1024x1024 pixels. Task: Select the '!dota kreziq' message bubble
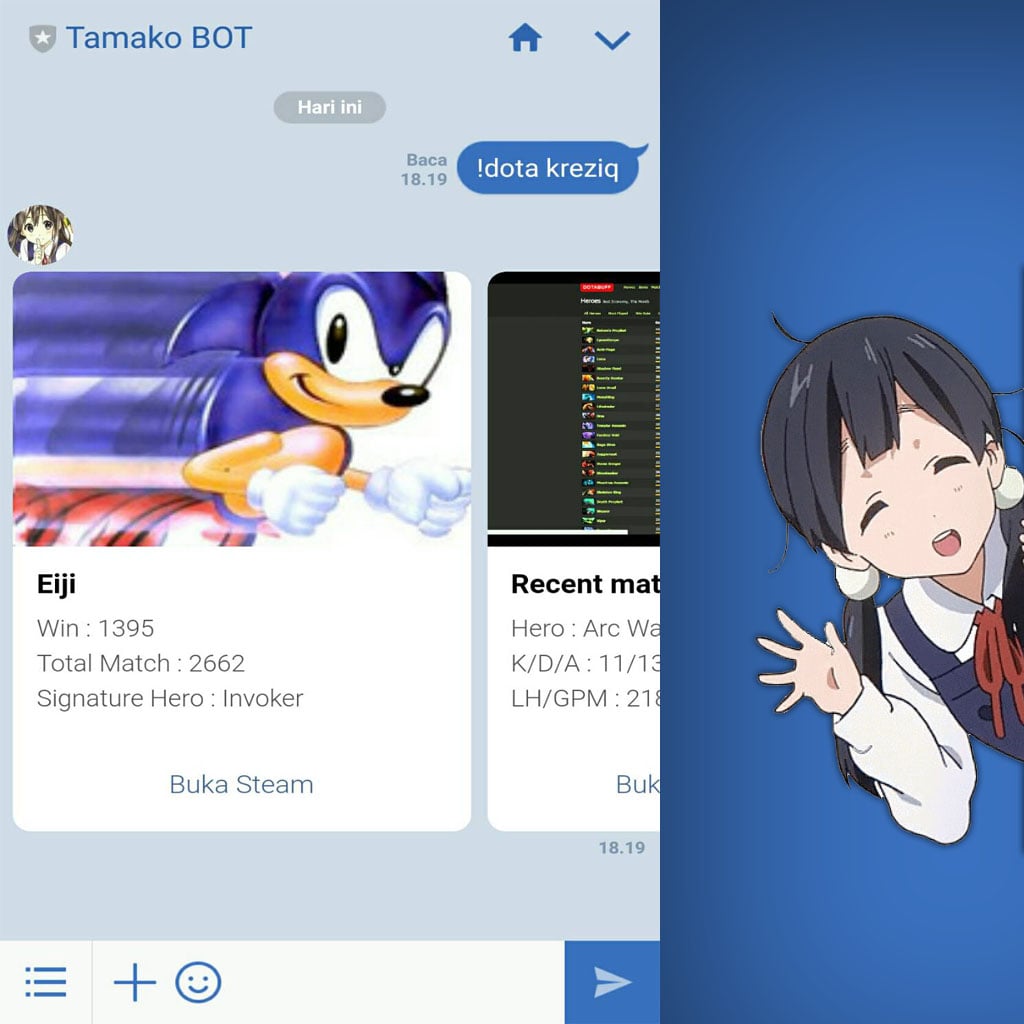click(x=550, y=167)
